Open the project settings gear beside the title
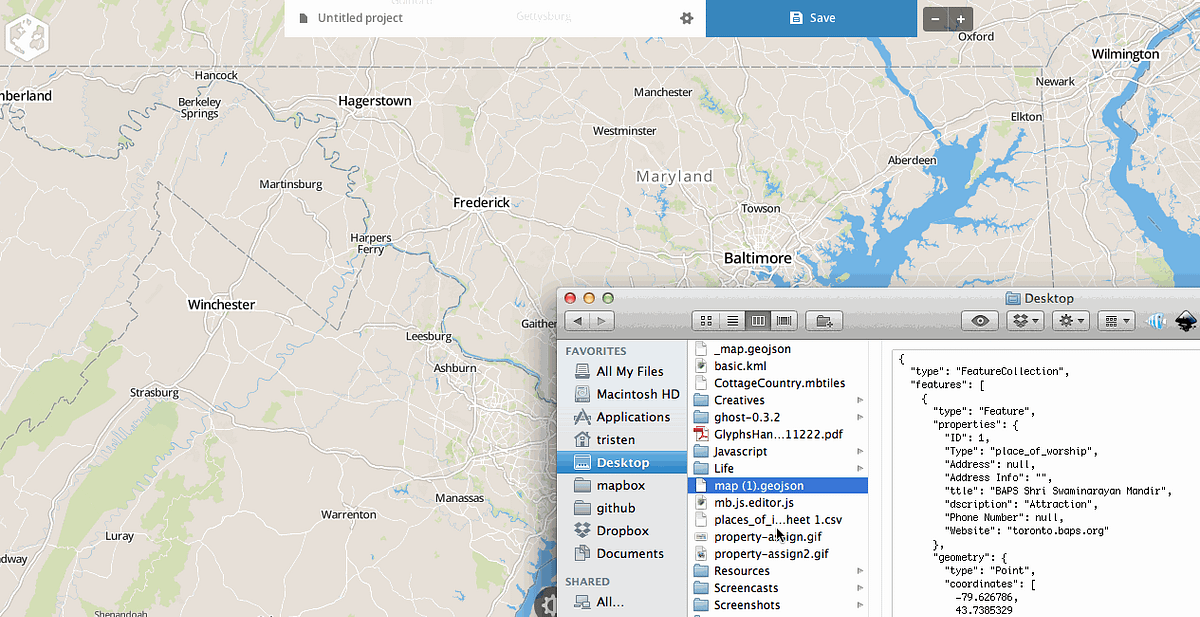 686,18
